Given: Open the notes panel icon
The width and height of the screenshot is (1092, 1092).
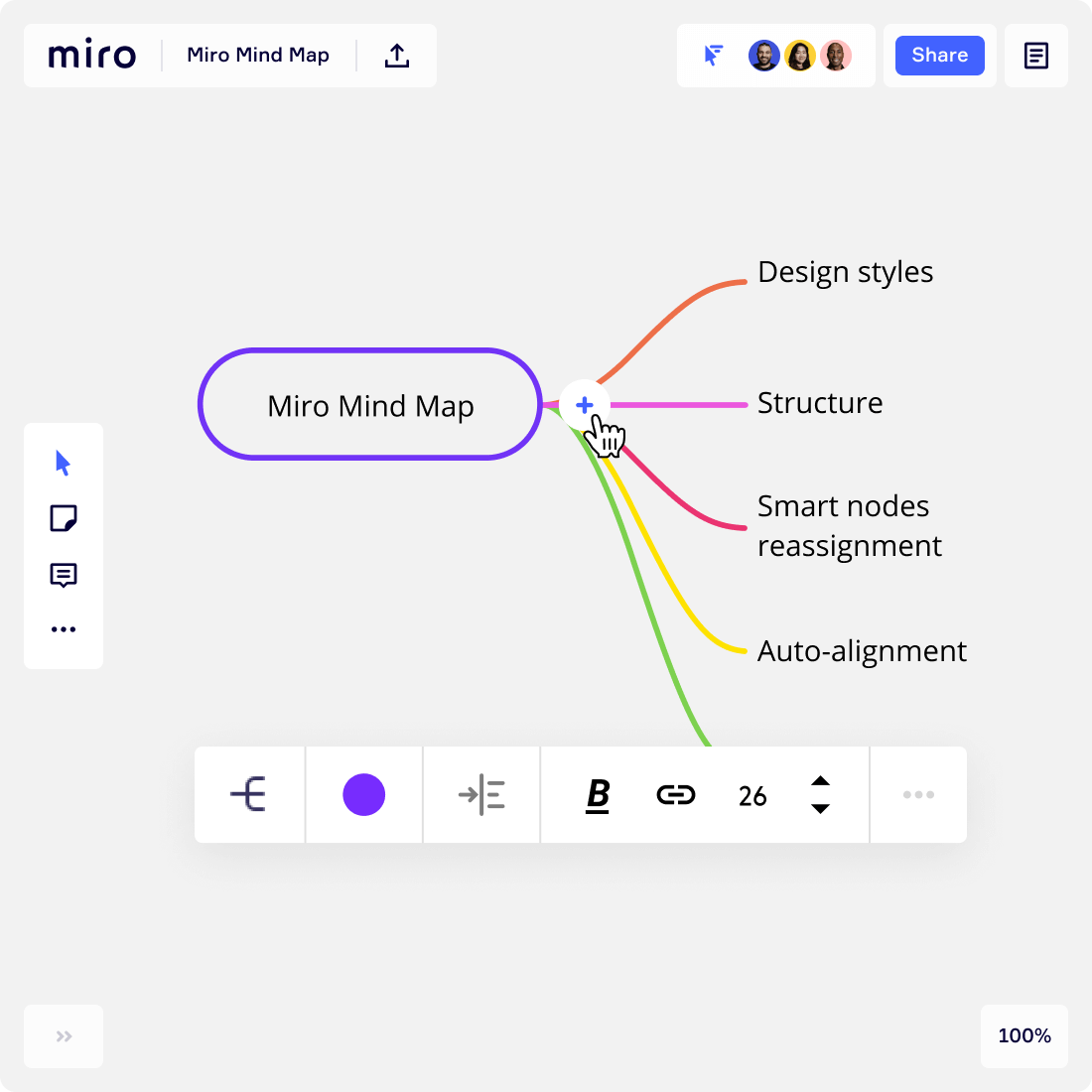Looking at the screenshot, I should 1035,56.
